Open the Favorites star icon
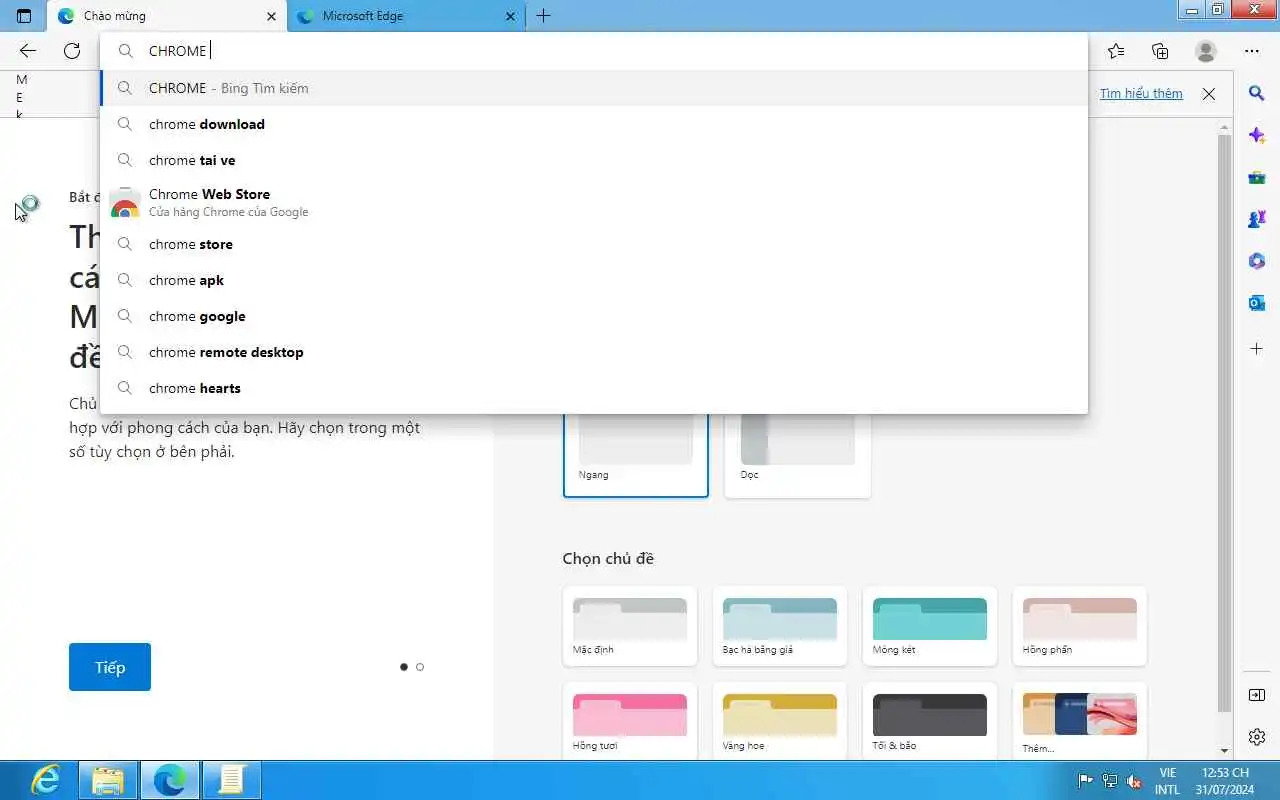Viewport: 1280px width, 800px height. (1116, 51)
